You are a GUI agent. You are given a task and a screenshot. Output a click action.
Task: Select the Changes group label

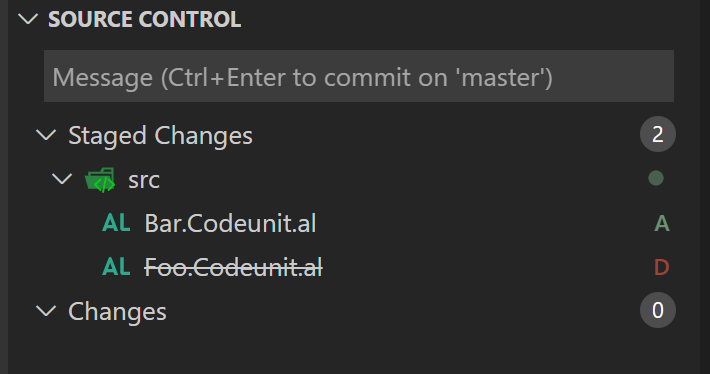click(117, 312)
